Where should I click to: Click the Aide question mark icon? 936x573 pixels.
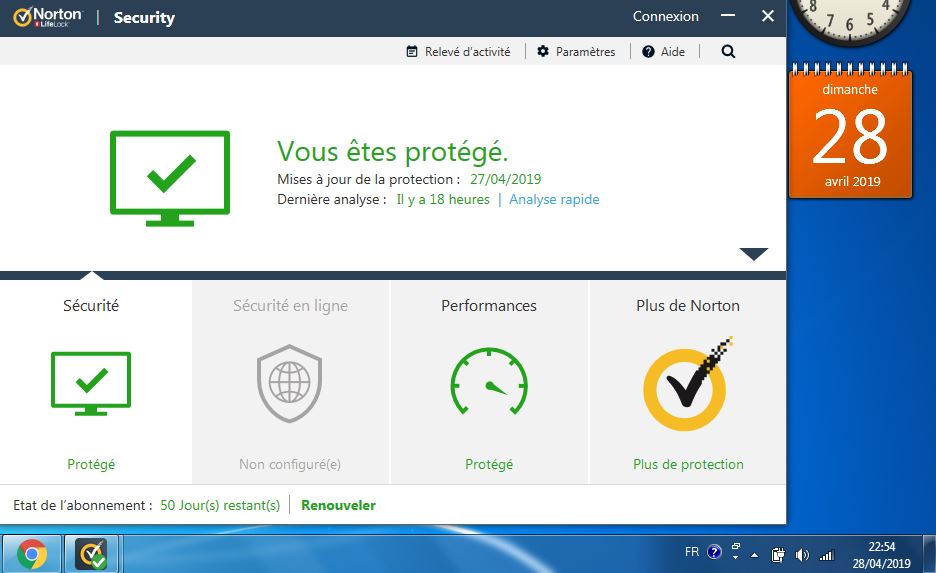(648, 51)
